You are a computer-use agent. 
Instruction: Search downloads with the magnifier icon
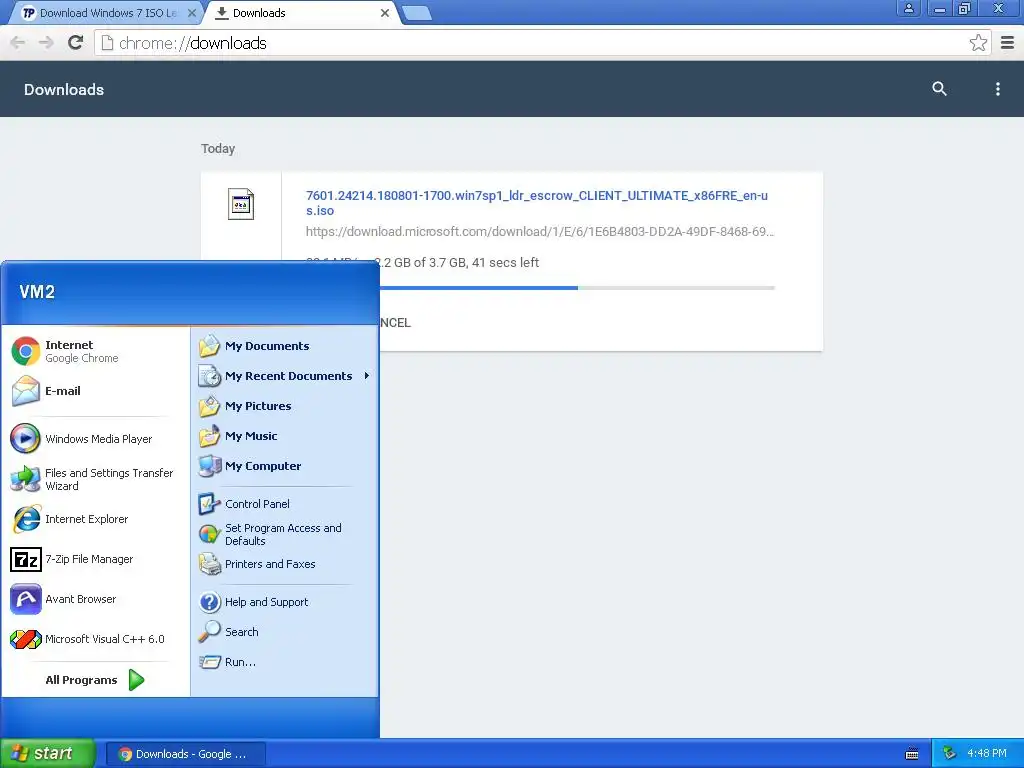tap(939, 89)
